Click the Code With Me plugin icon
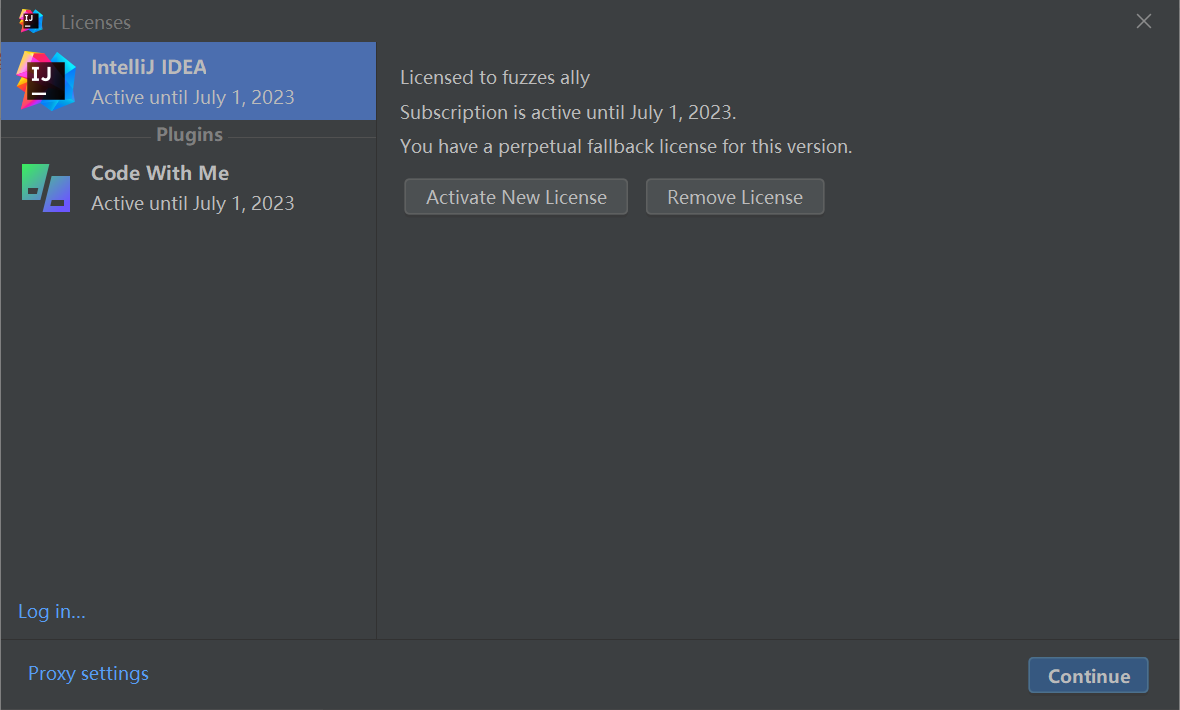The width and height of the screenshot is (1180, 710). pyautogui.click(x=46, y=187)
